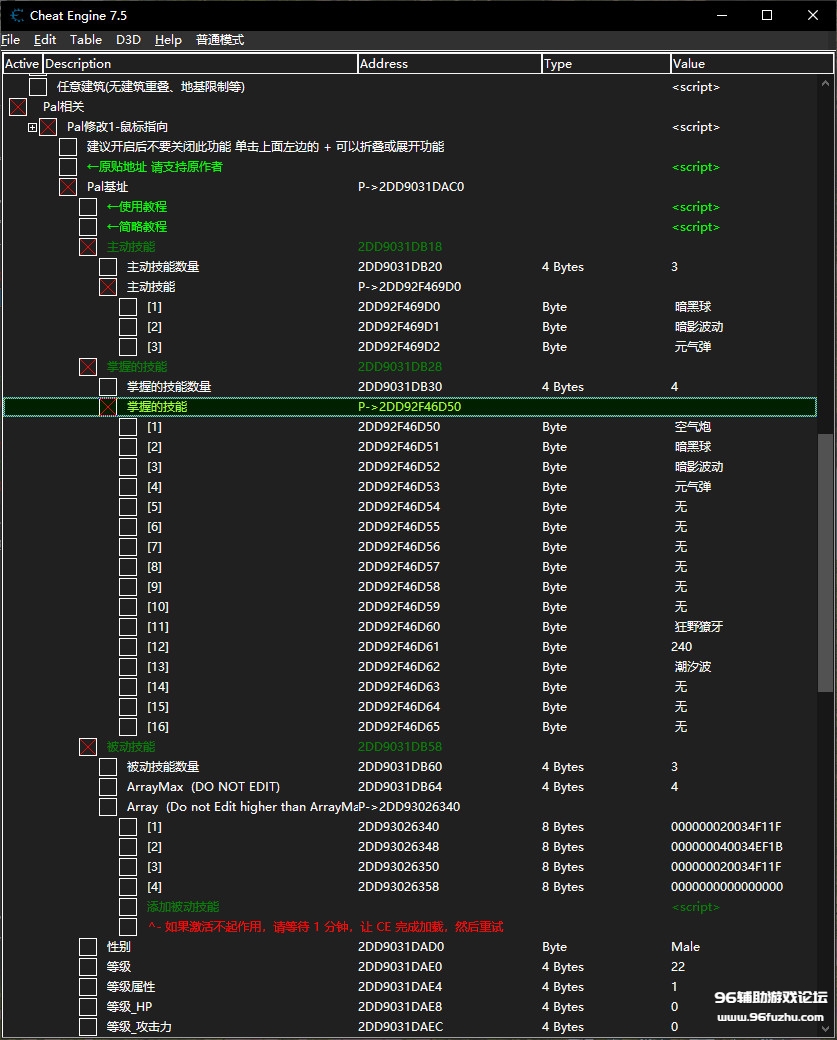Click the 添加被动技能 script entry
This screenshot has height=1040, width=837.
[x=182, y=907]
